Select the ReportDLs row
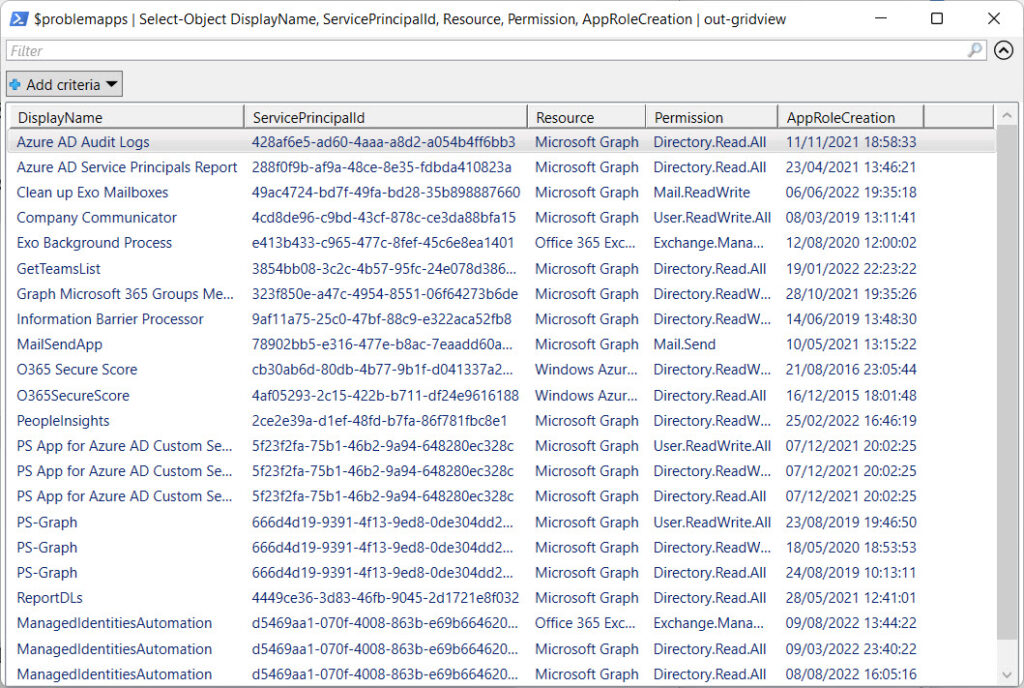The width and height of the screenshot is (1024, 688). (502, 598)
